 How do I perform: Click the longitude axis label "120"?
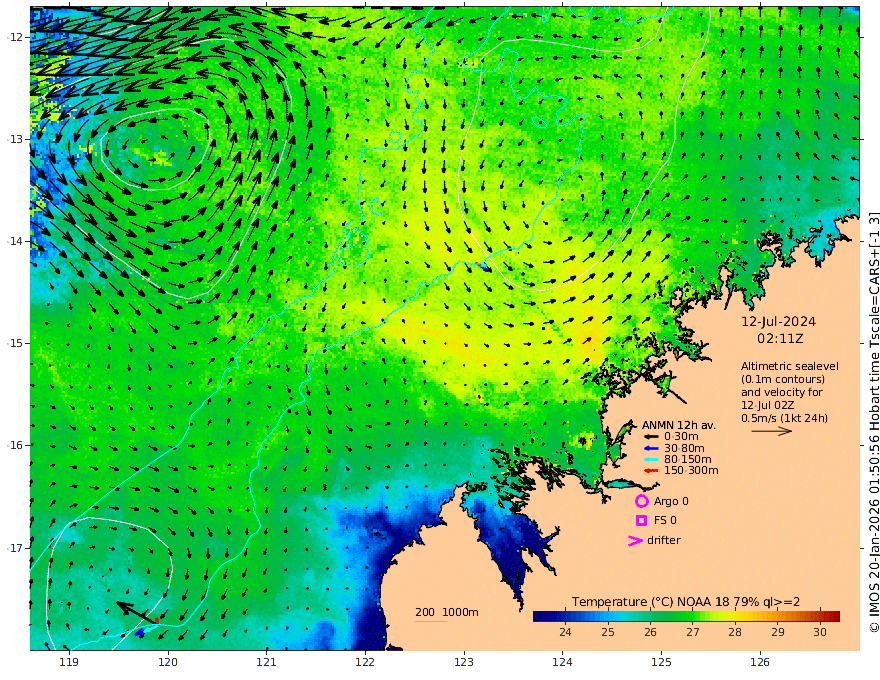coord(168,663)
